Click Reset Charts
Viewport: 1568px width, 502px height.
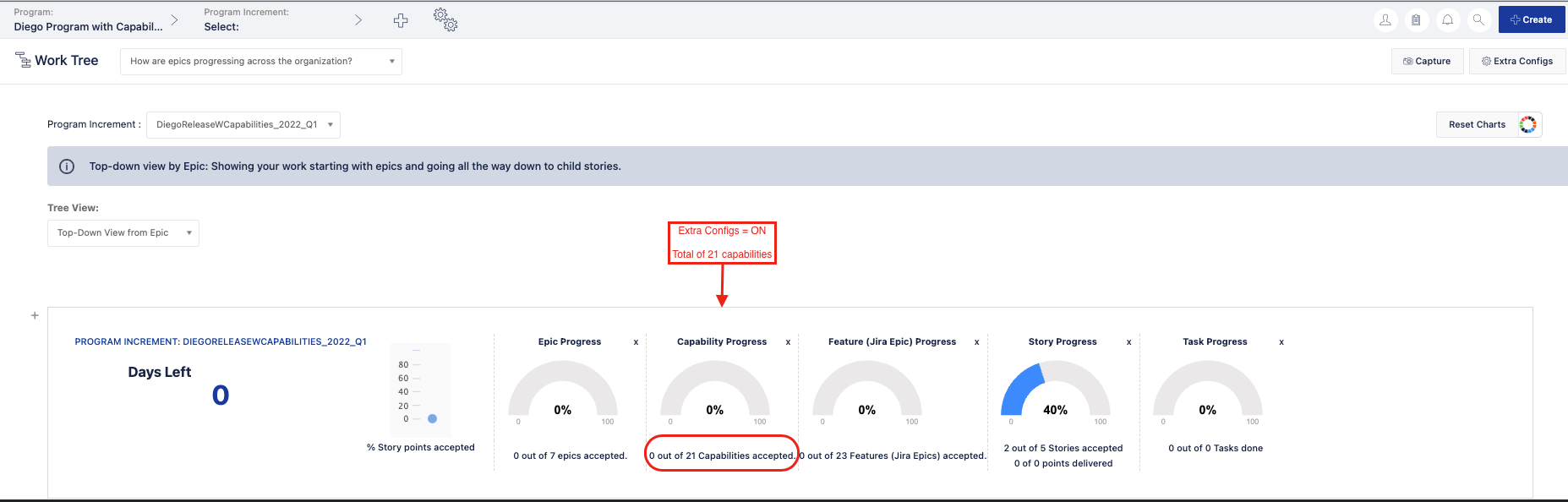pos(1477,124)
